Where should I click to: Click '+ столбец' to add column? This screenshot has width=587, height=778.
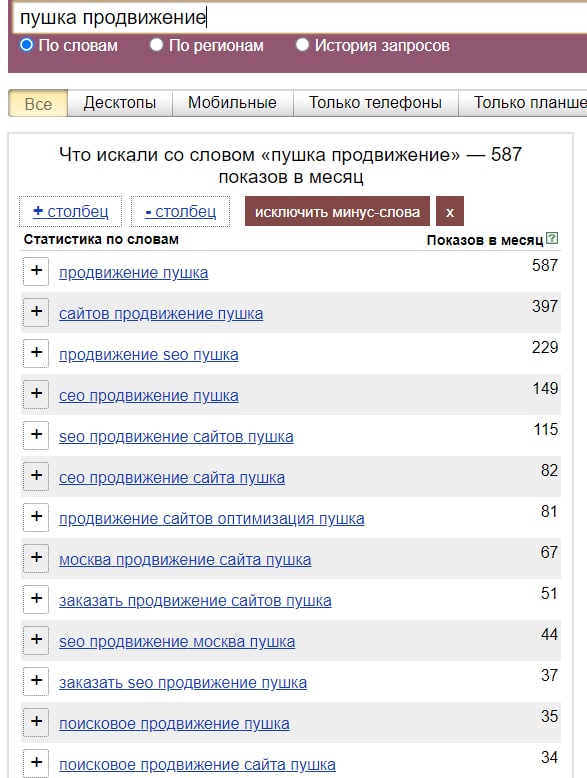click(70, 212)
